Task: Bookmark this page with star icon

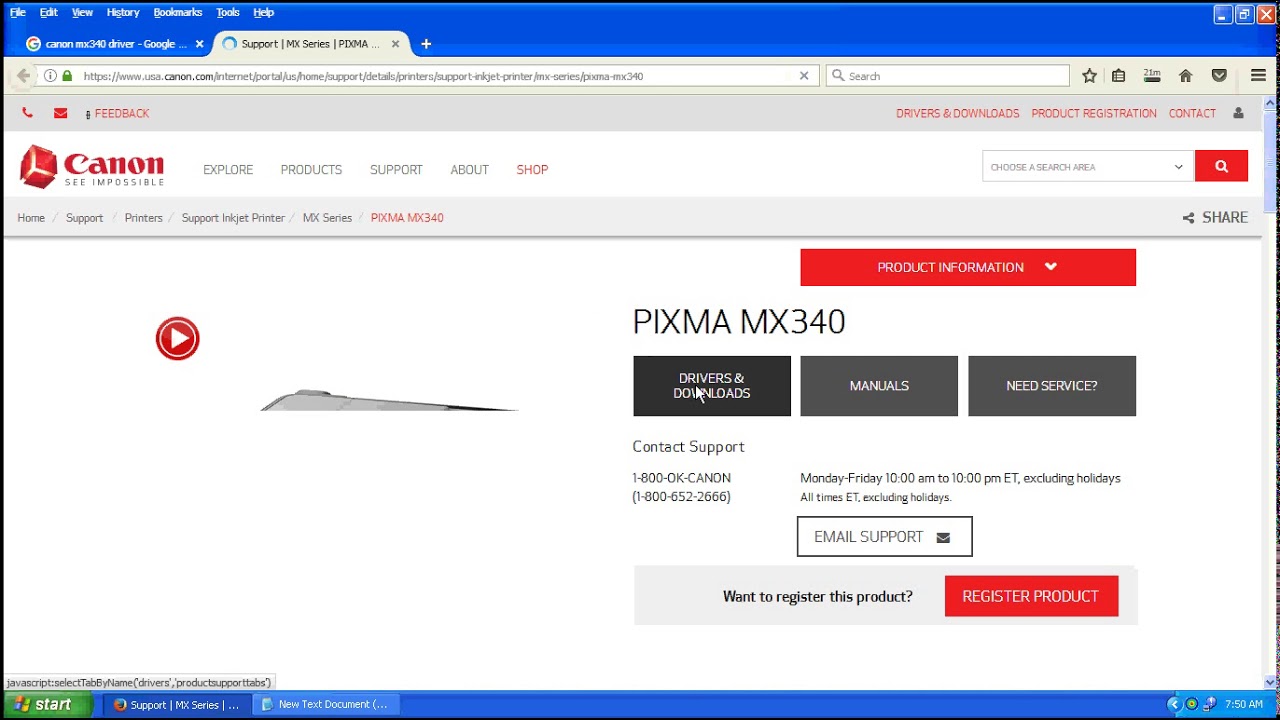Action: click(1090, 76)
